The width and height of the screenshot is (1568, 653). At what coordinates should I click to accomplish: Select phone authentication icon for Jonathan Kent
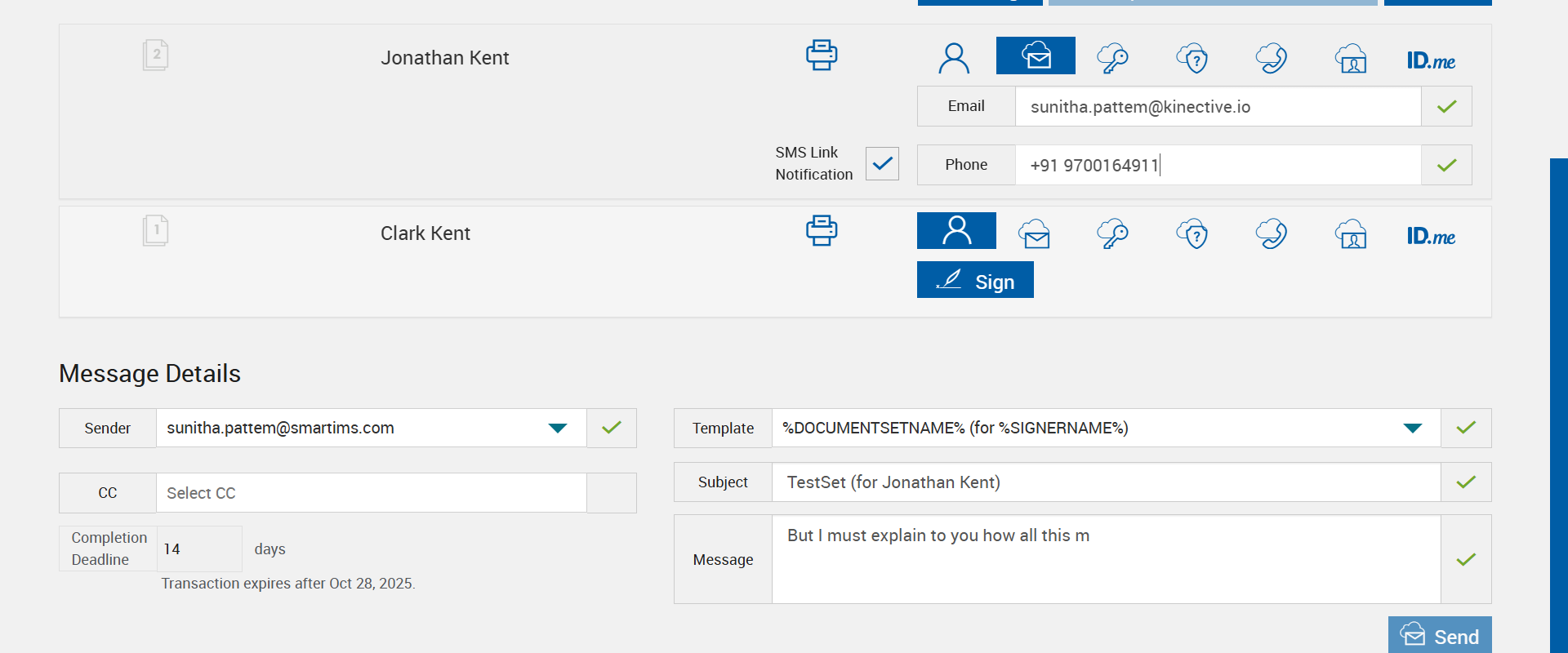click(1272, 58)
